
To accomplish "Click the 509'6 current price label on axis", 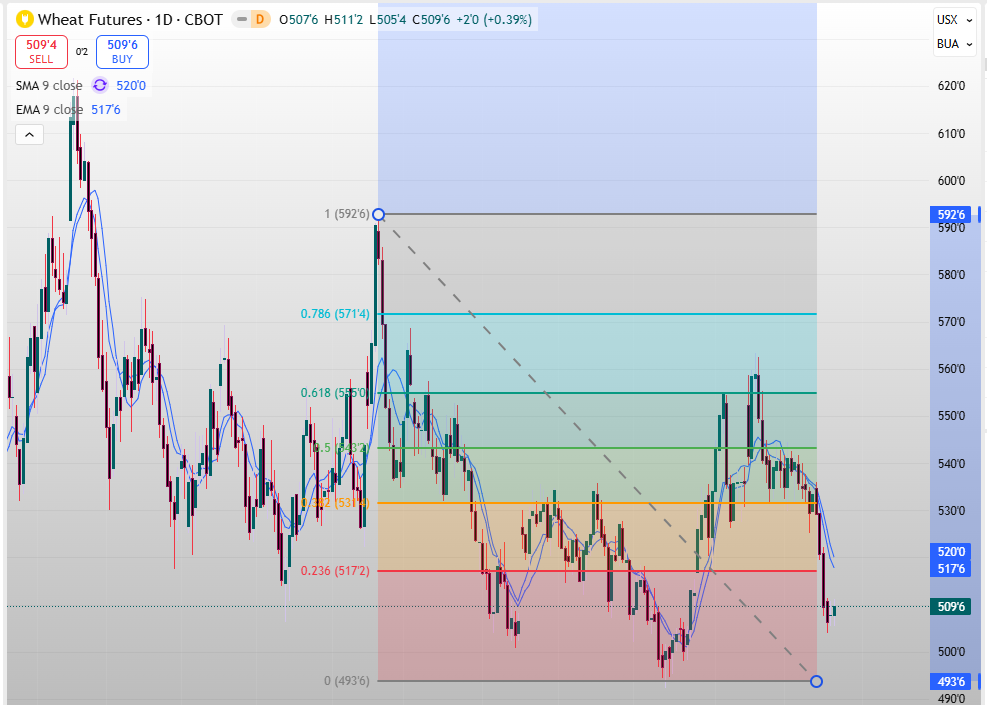I will coord(951,606).
